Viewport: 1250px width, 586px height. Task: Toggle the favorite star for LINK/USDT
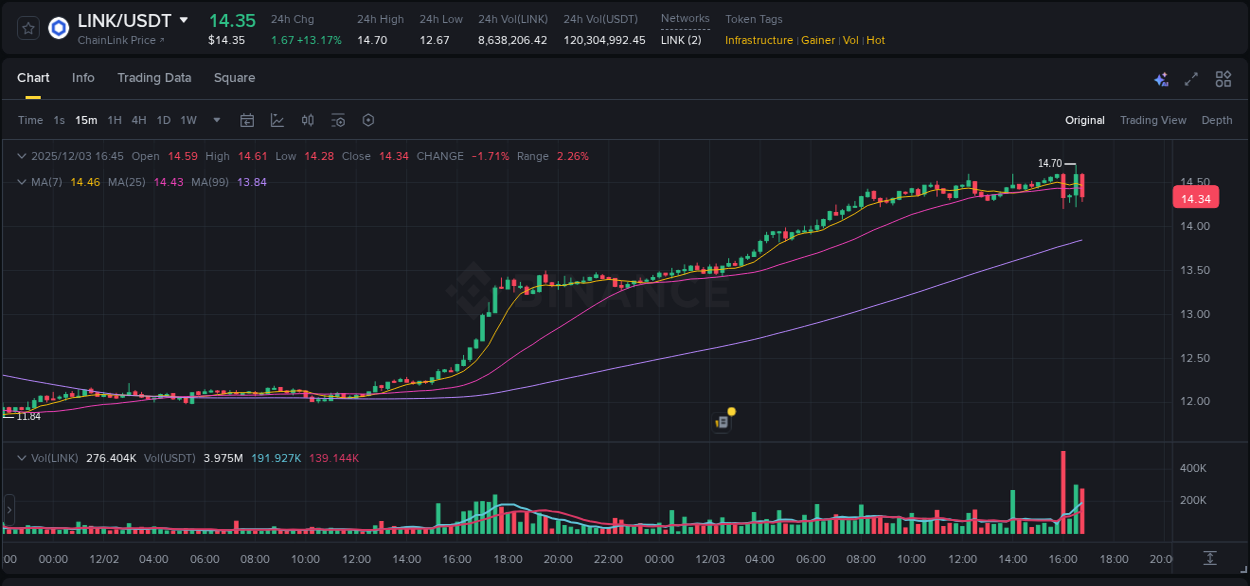26,27
